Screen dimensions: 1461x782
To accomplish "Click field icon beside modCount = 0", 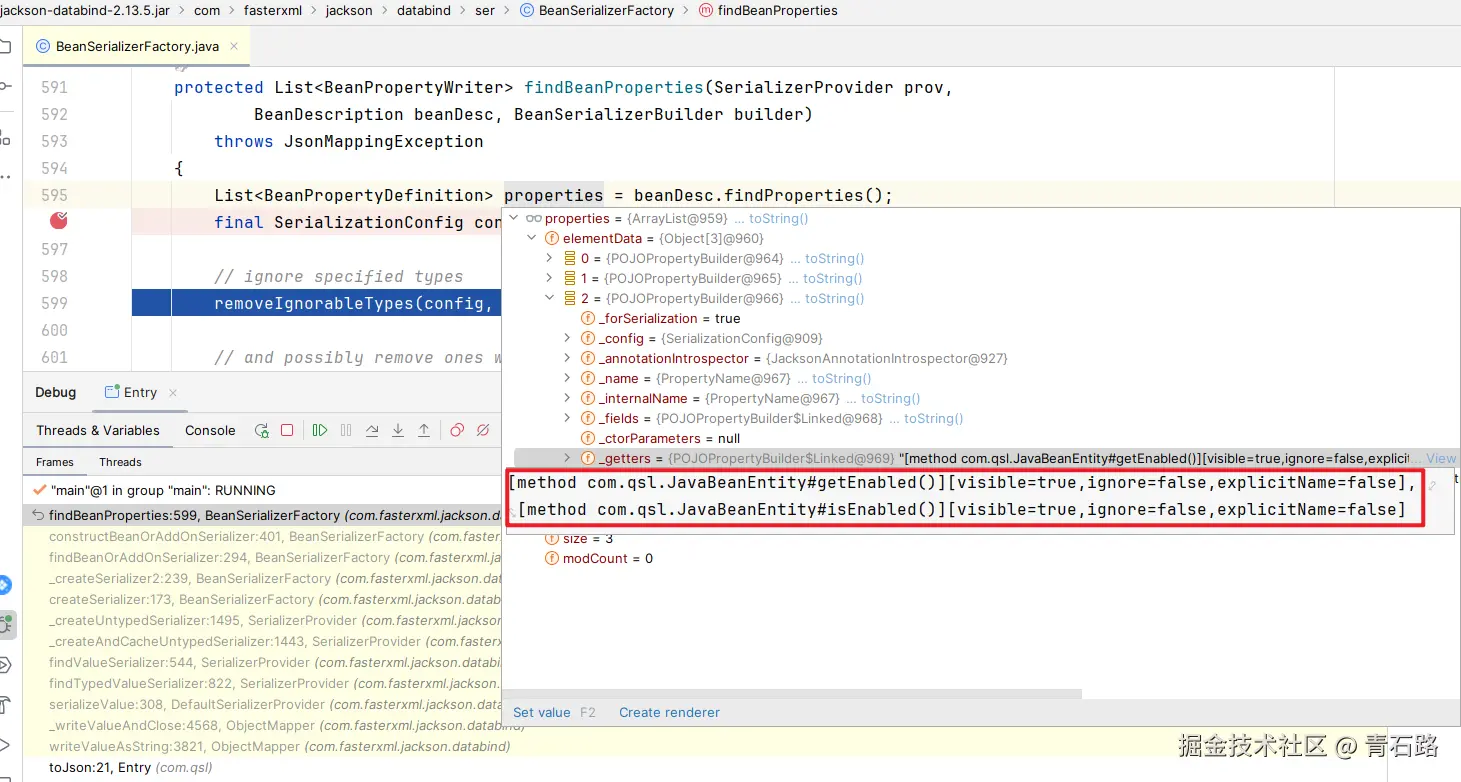I will (x=551, y=558).
